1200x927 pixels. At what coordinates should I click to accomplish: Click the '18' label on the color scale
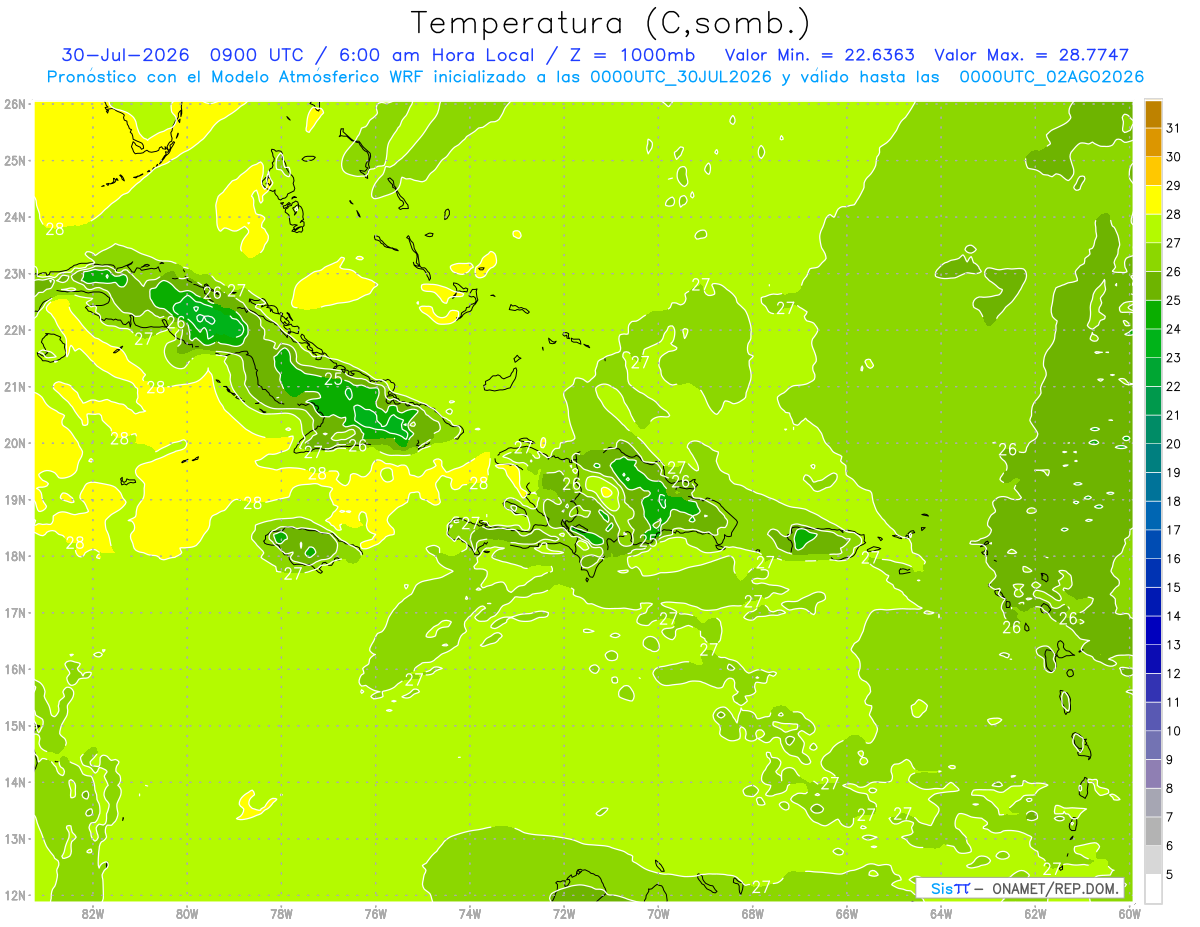point(1174,501)
